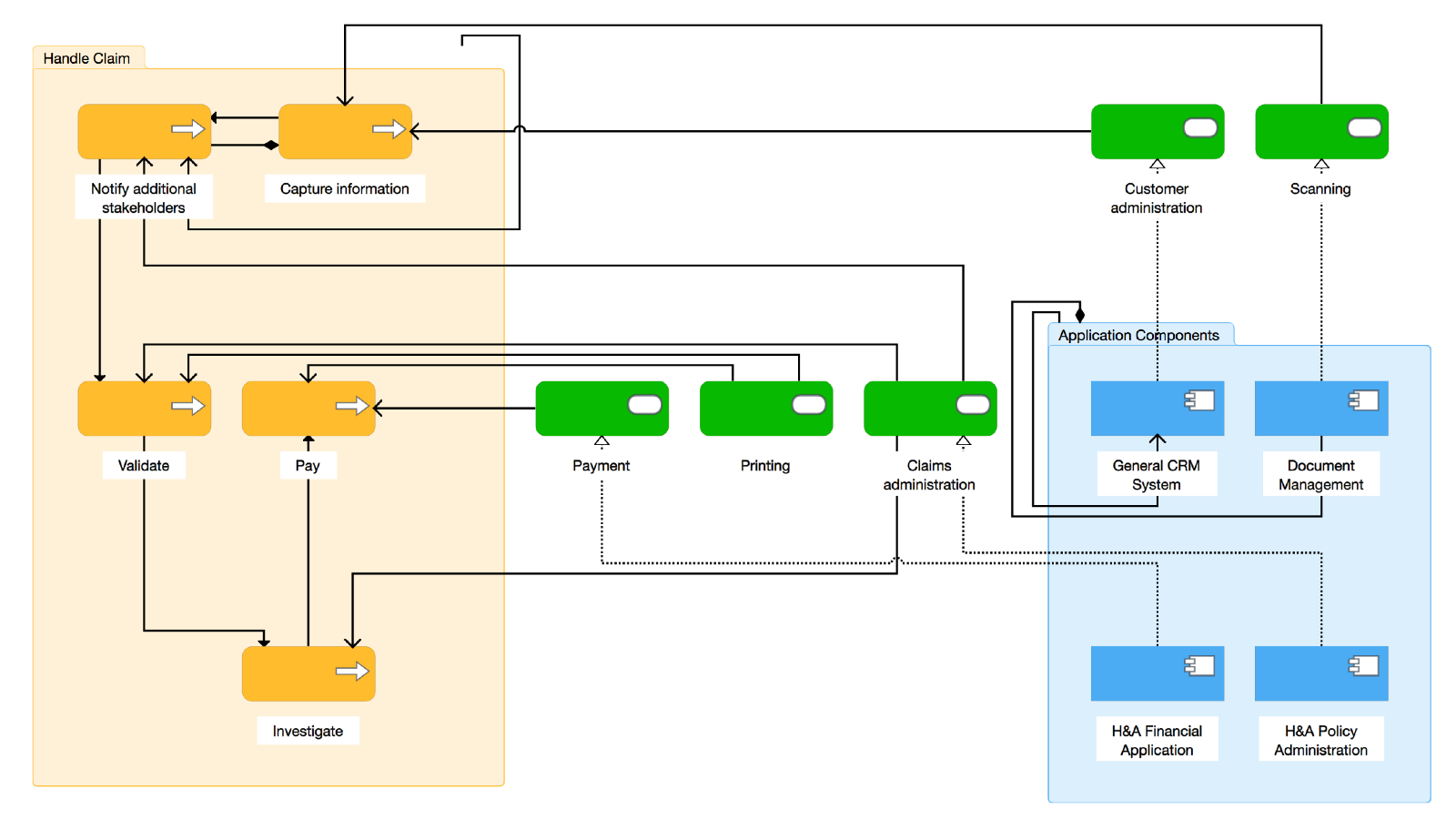Select the Application Components group tab label
Screen dimensions: 1456x819
click(1139, 335)
